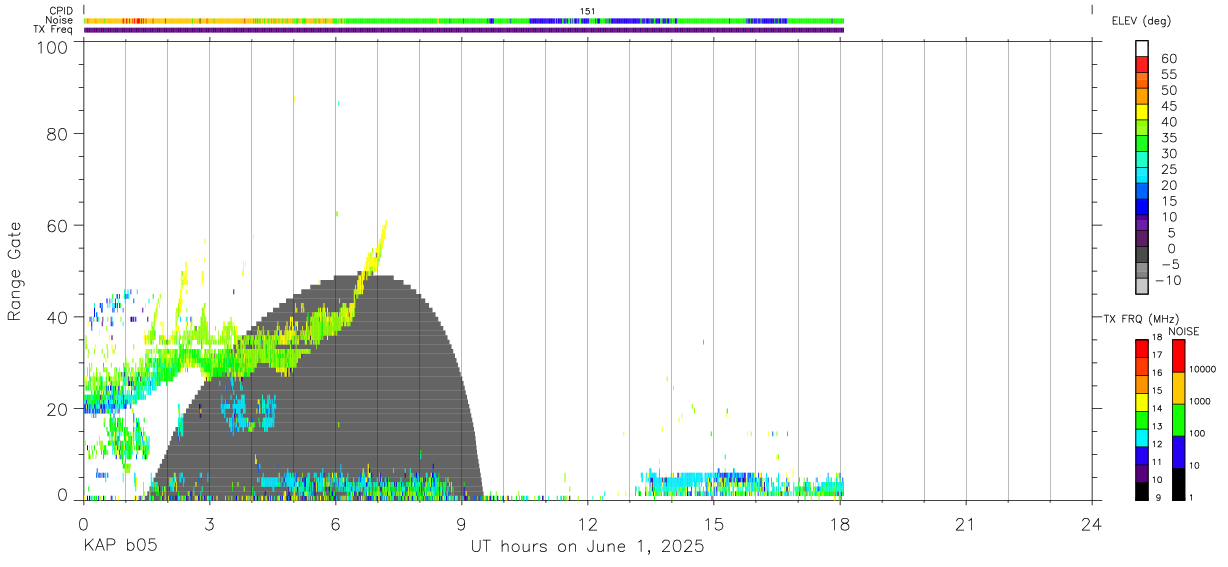Click the red top swatch of NOISE colorbar
Screen dimensions: 1228x567
point(1178,356)
